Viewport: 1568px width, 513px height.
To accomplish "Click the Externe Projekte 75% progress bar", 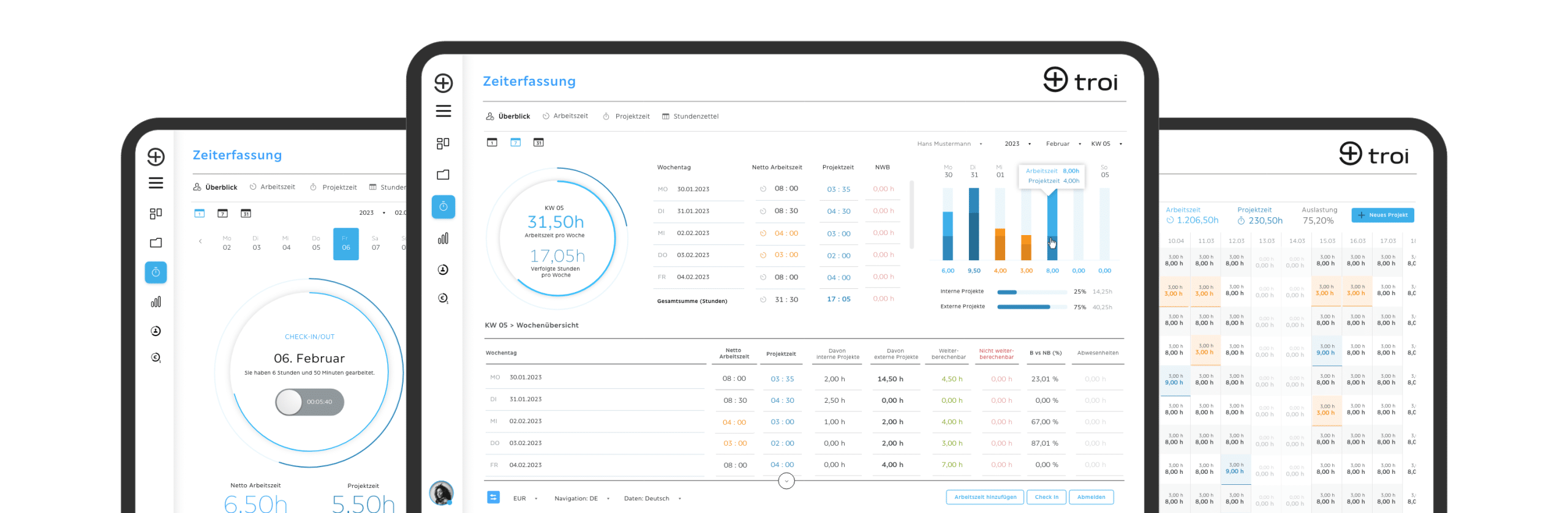I will 1032,307.
